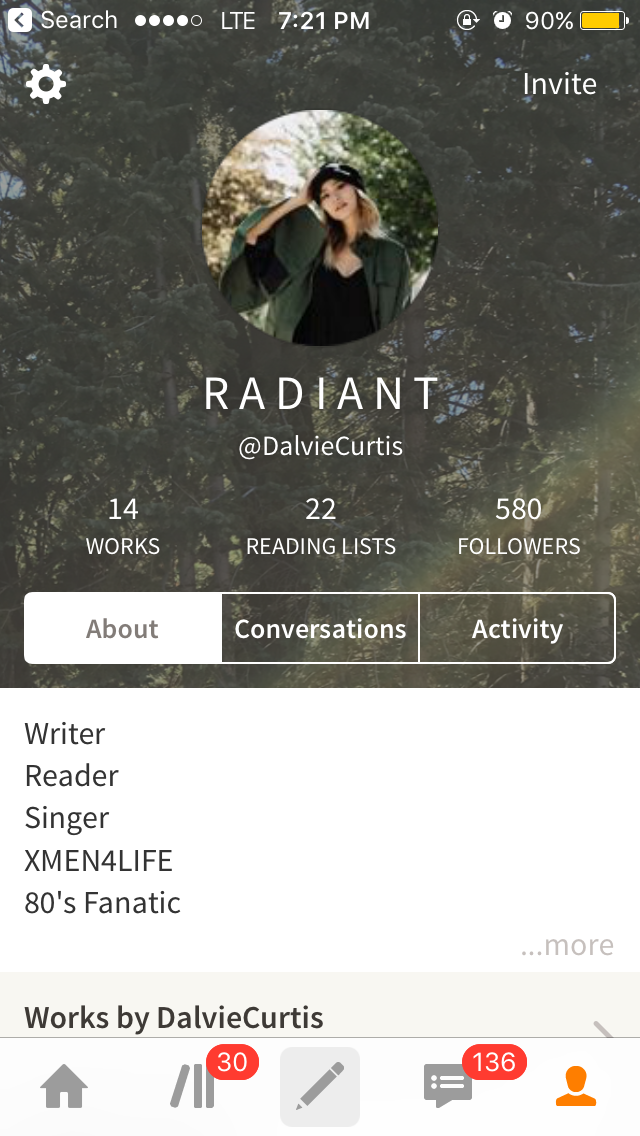Tap the round profile avatar photo
The image size is (640, 1136).
(x=320, y=227)
